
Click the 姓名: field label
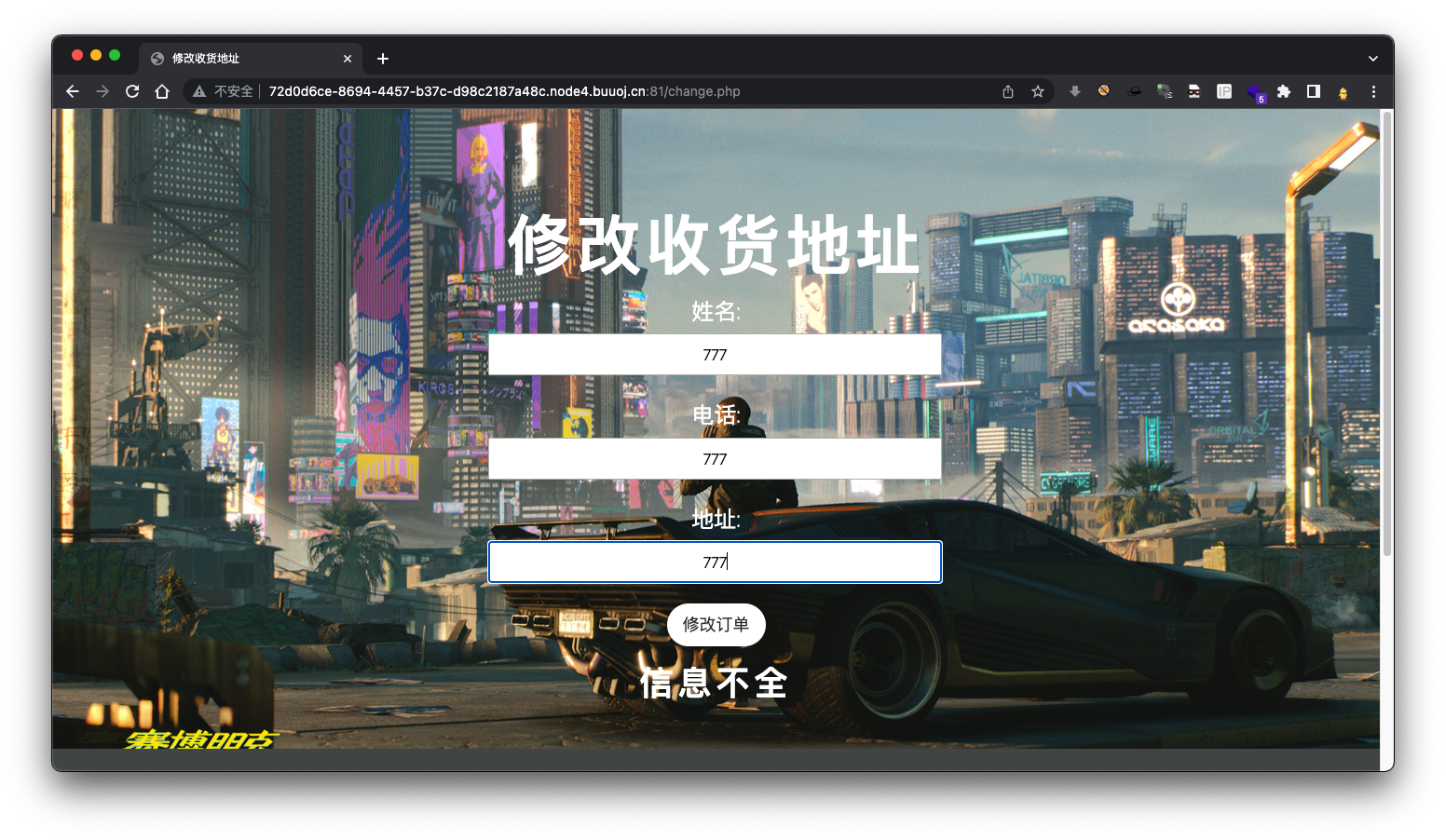pyautogui.click(x=716, y=312)
